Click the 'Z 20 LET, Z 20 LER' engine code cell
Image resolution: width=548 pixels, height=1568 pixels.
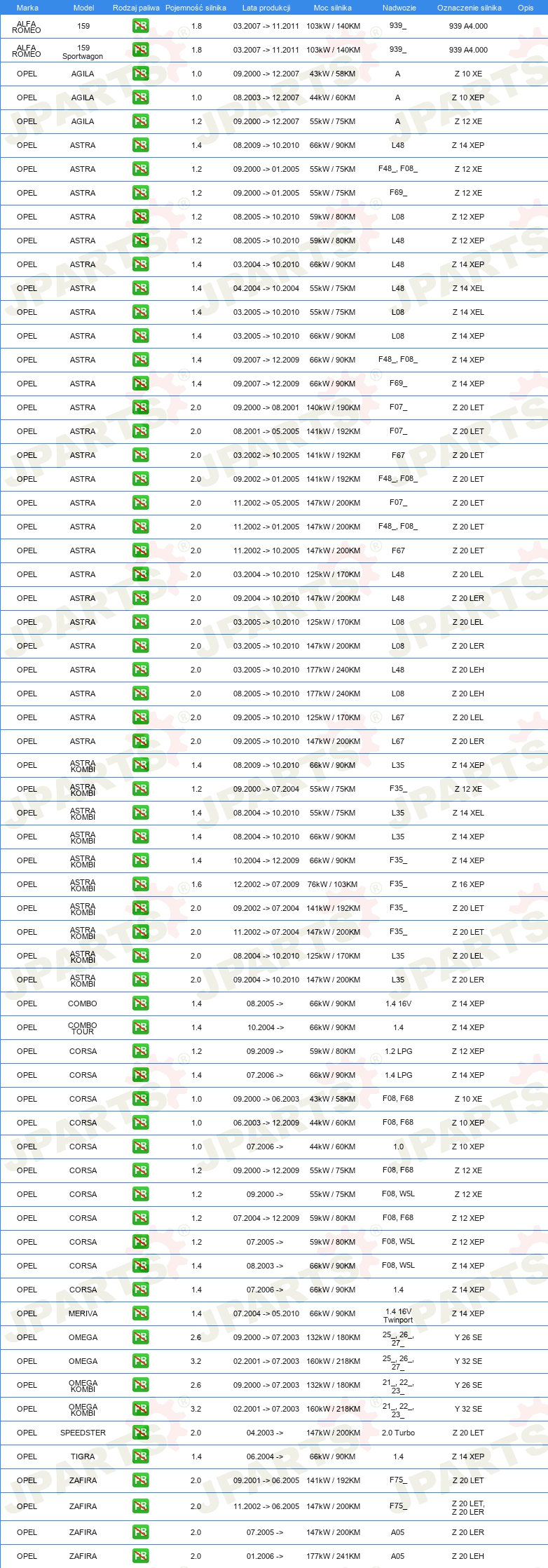468,1508
